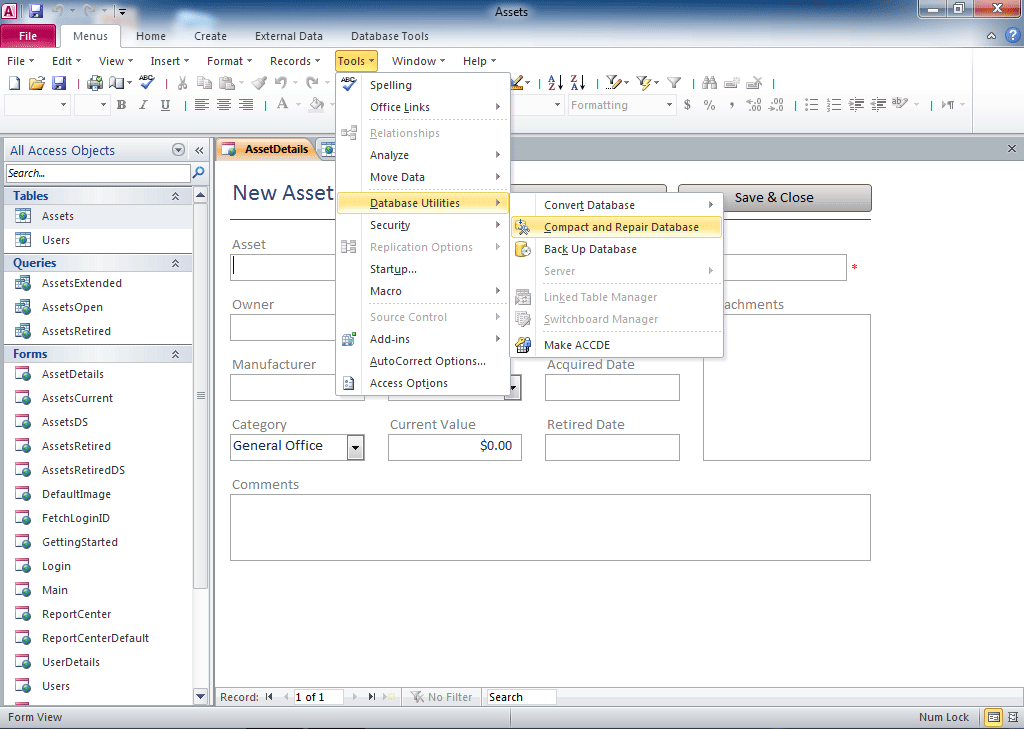Click the Cut scissors icon
This screenshot has height=729, width=1024.
click(x=182, y=83)
